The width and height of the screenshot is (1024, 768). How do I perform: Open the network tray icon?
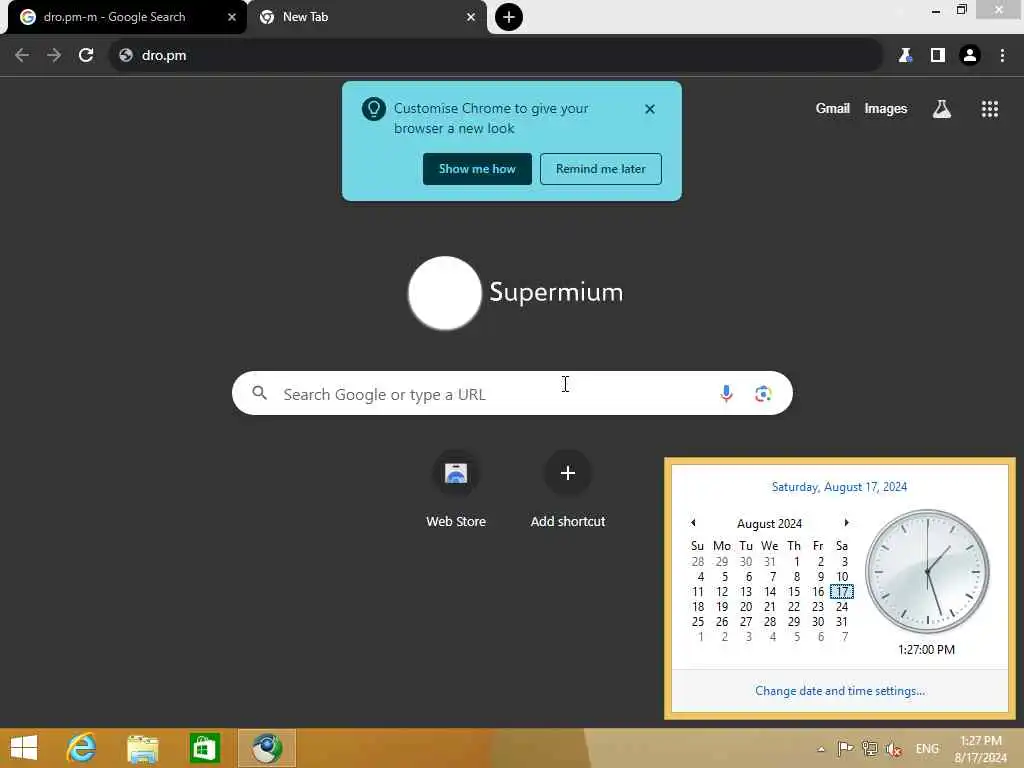869,748
